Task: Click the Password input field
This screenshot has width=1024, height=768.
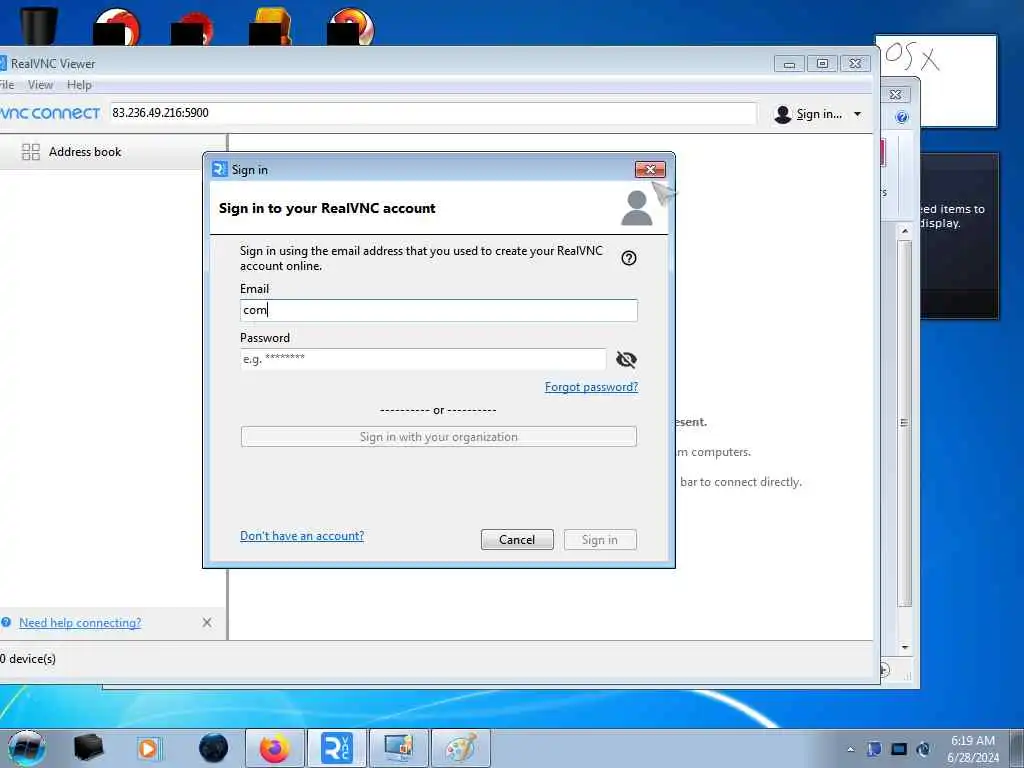Action: [423, 359]
